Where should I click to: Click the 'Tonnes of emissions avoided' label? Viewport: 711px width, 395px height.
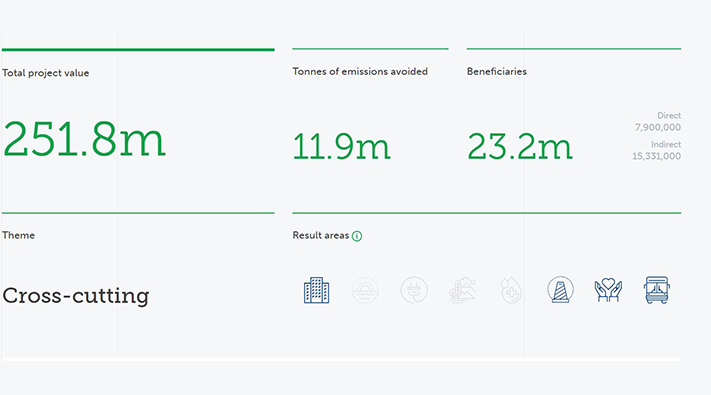[x=360, y=71]
